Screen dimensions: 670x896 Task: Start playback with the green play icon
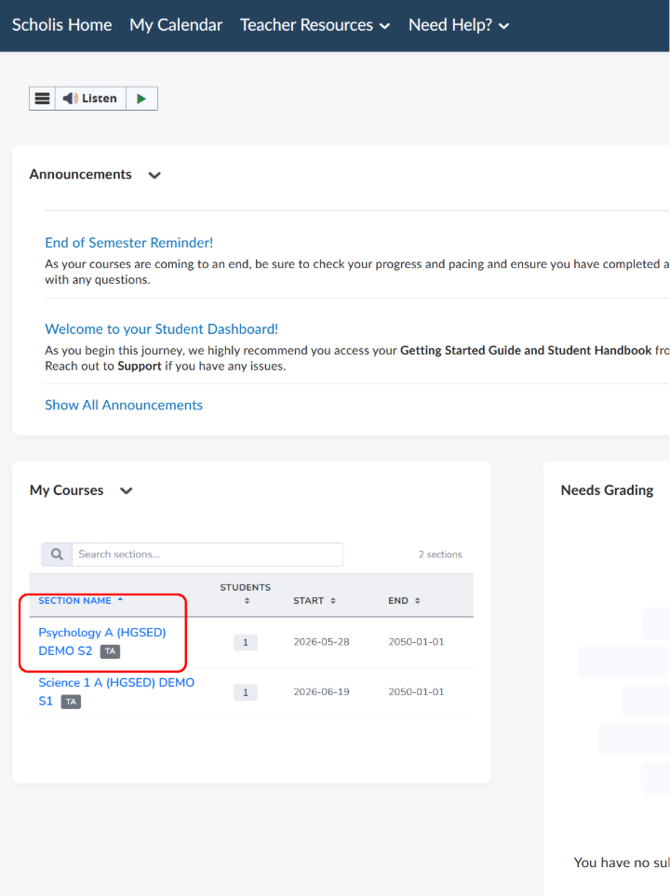(x=141, y=98)
